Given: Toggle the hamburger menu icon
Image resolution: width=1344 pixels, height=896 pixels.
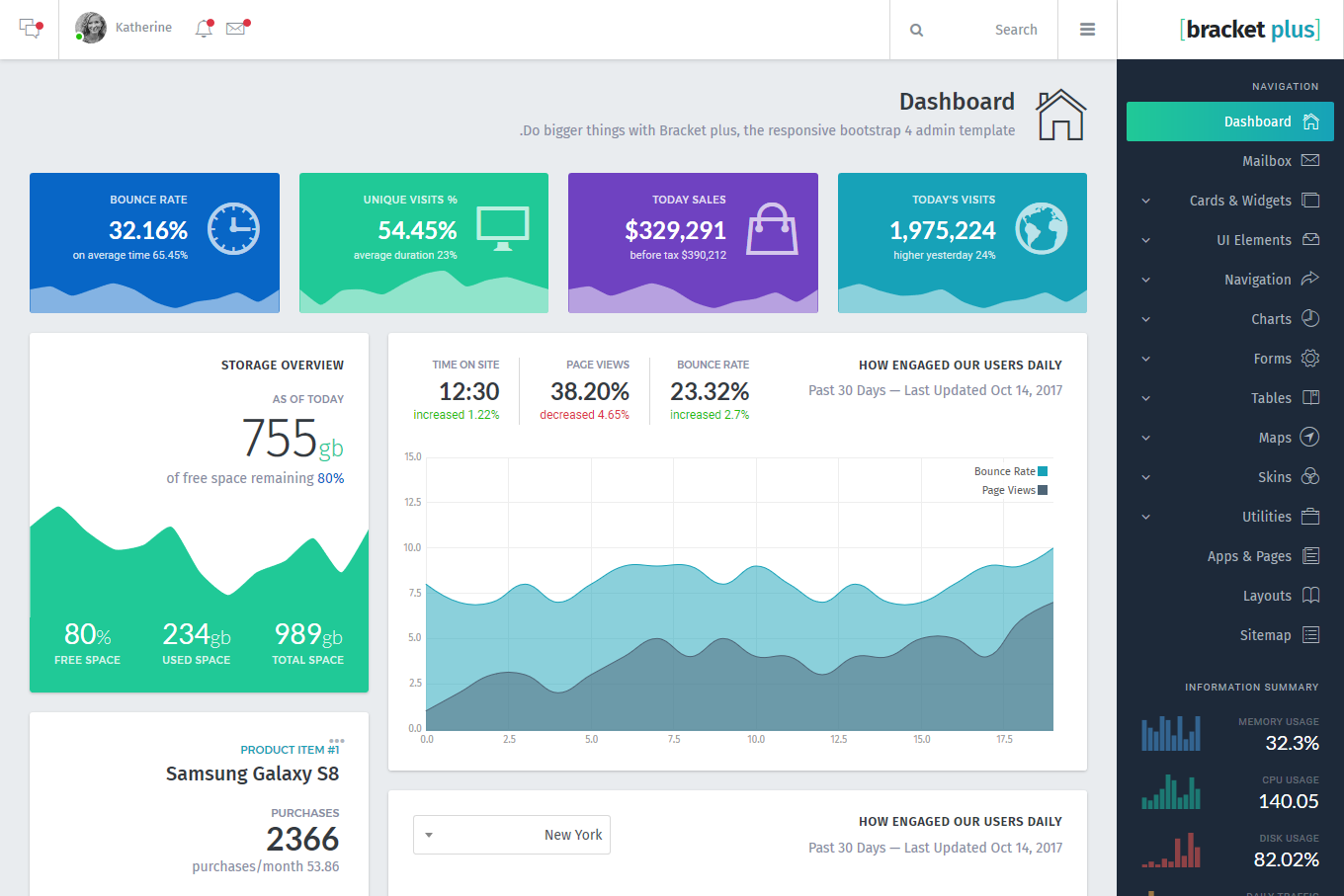Looking at the screenshot, I should 1087,30.
